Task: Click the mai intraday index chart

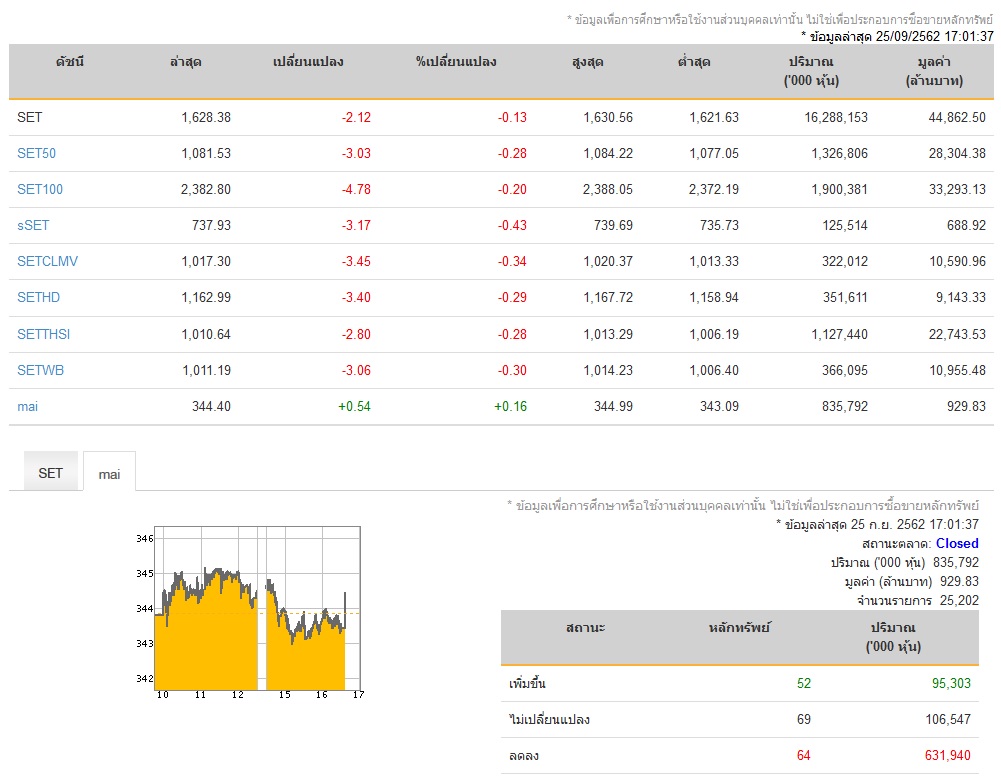Action: coord(250,612)
